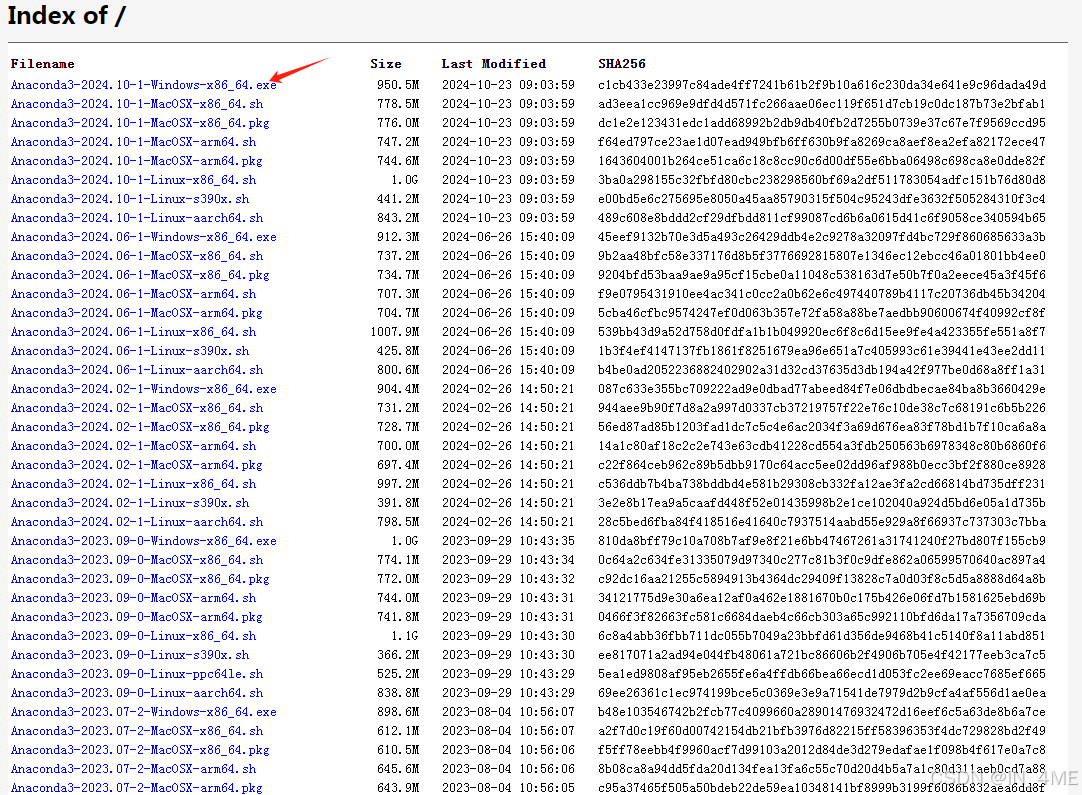Open Anaconda3-2024.02-1-Linux-x86_64.sh link
Image resolution: width=1082 pixels, height=795 pixels.
coord(133,484)
